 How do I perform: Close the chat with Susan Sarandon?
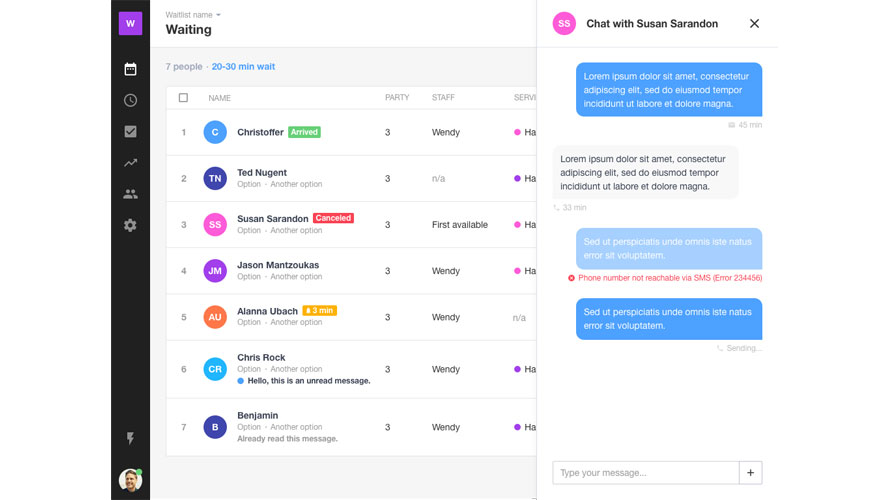(754, 24)
